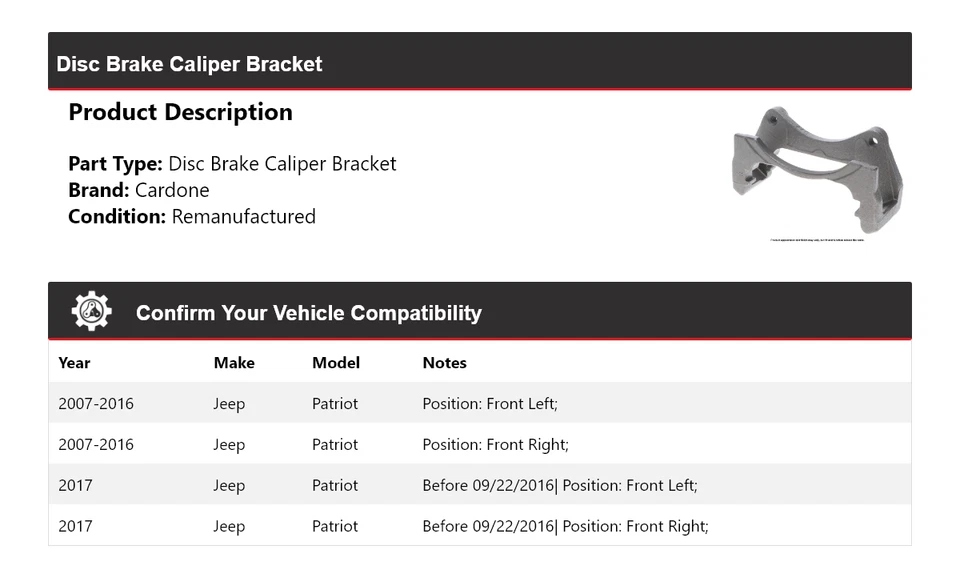Open the caliper bracket product image
Viewport: 960px width, 578px height.
tap(817, 168)
